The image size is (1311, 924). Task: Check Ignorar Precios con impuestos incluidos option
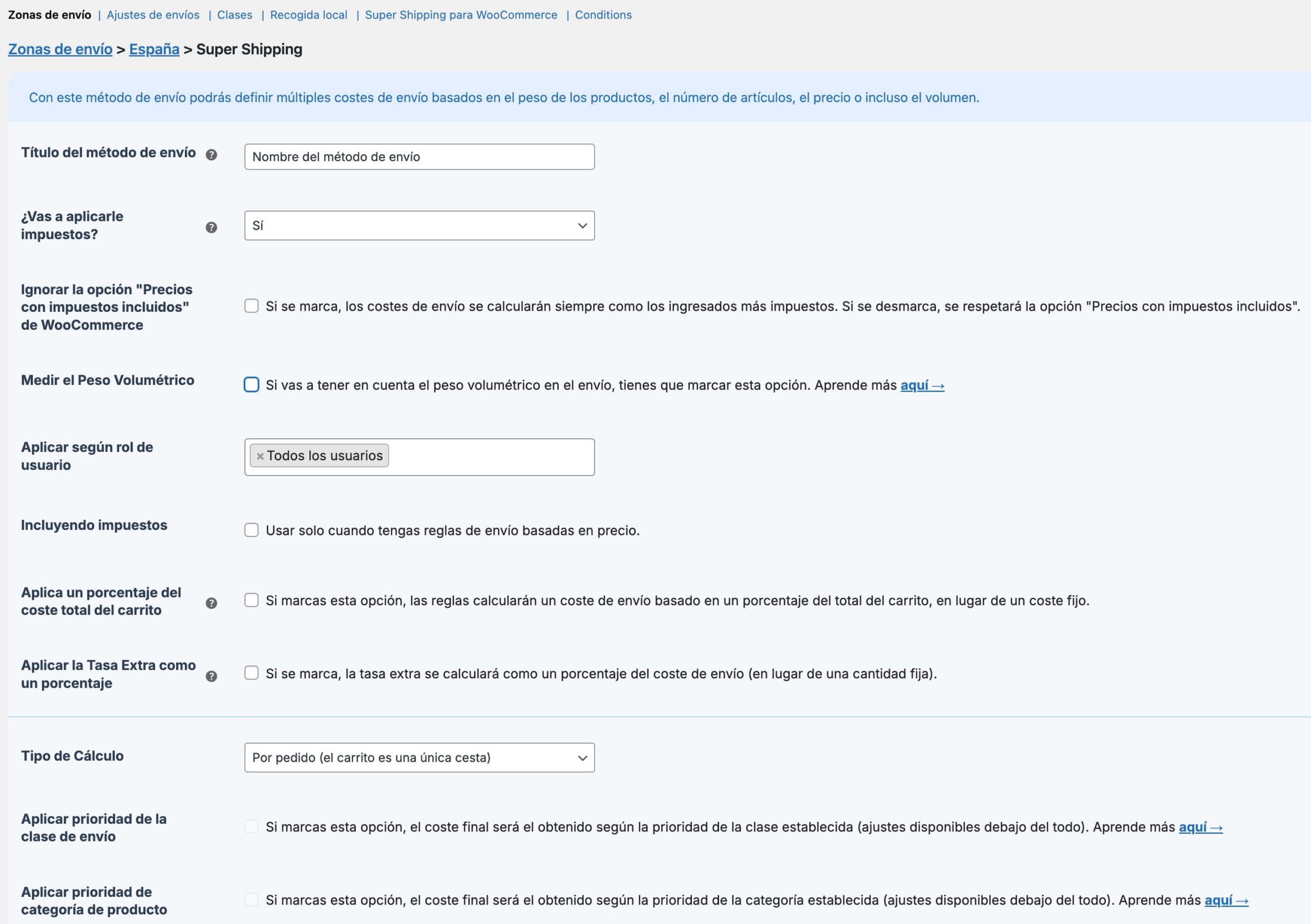251,306
